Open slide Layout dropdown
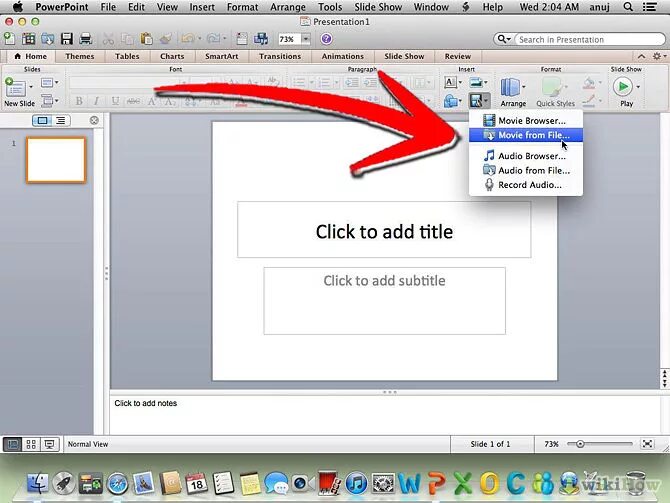This screenshot has width=670, height=503. pyautogui.click(x=49, y=82)
